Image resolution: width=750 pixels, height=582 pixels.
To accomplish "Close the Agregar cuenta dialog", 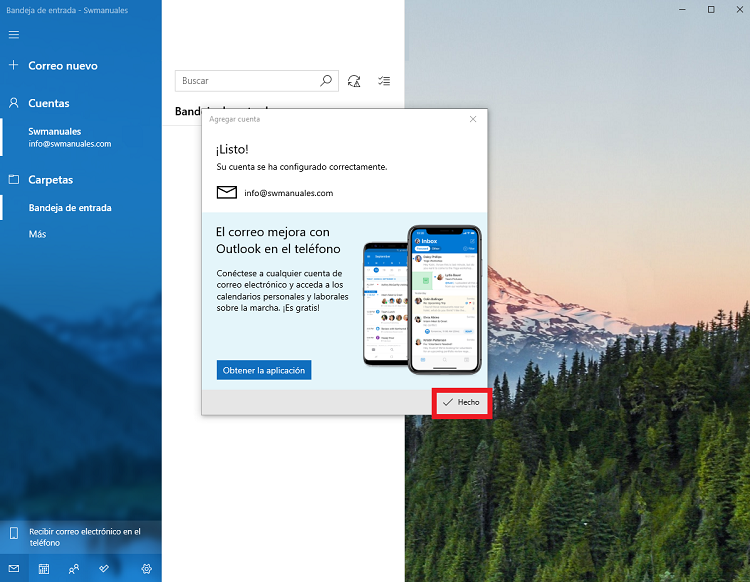I will click(473, 119).
